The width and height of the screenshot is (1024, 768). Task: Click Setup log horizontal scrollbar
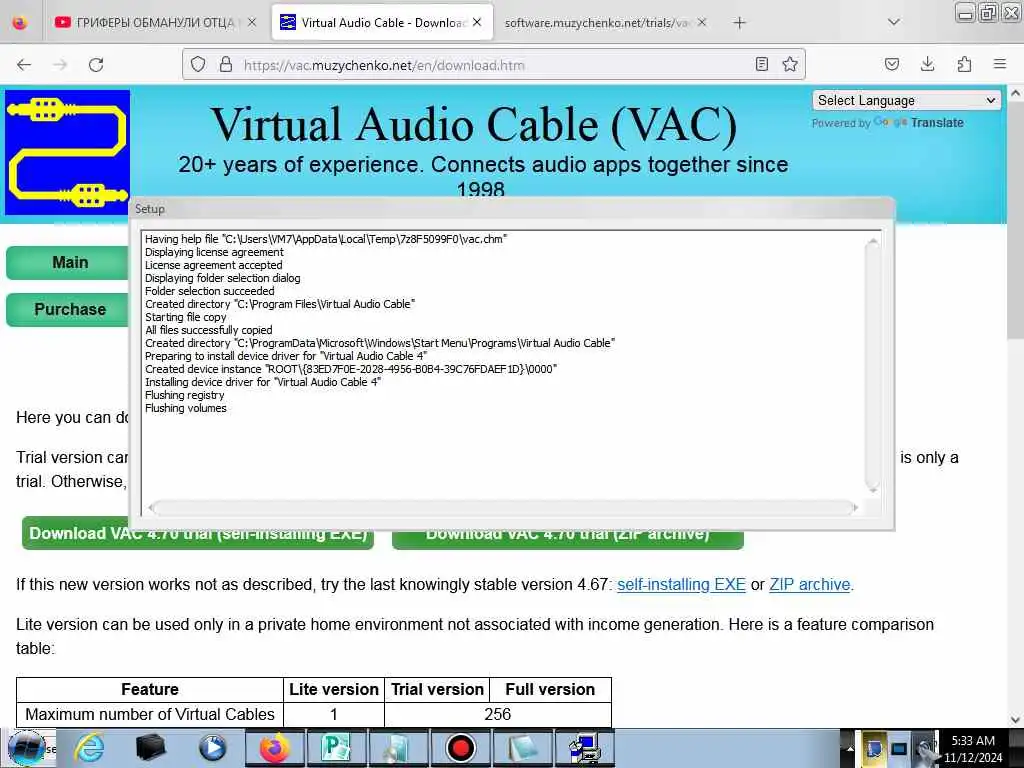[x=503, y=507]
